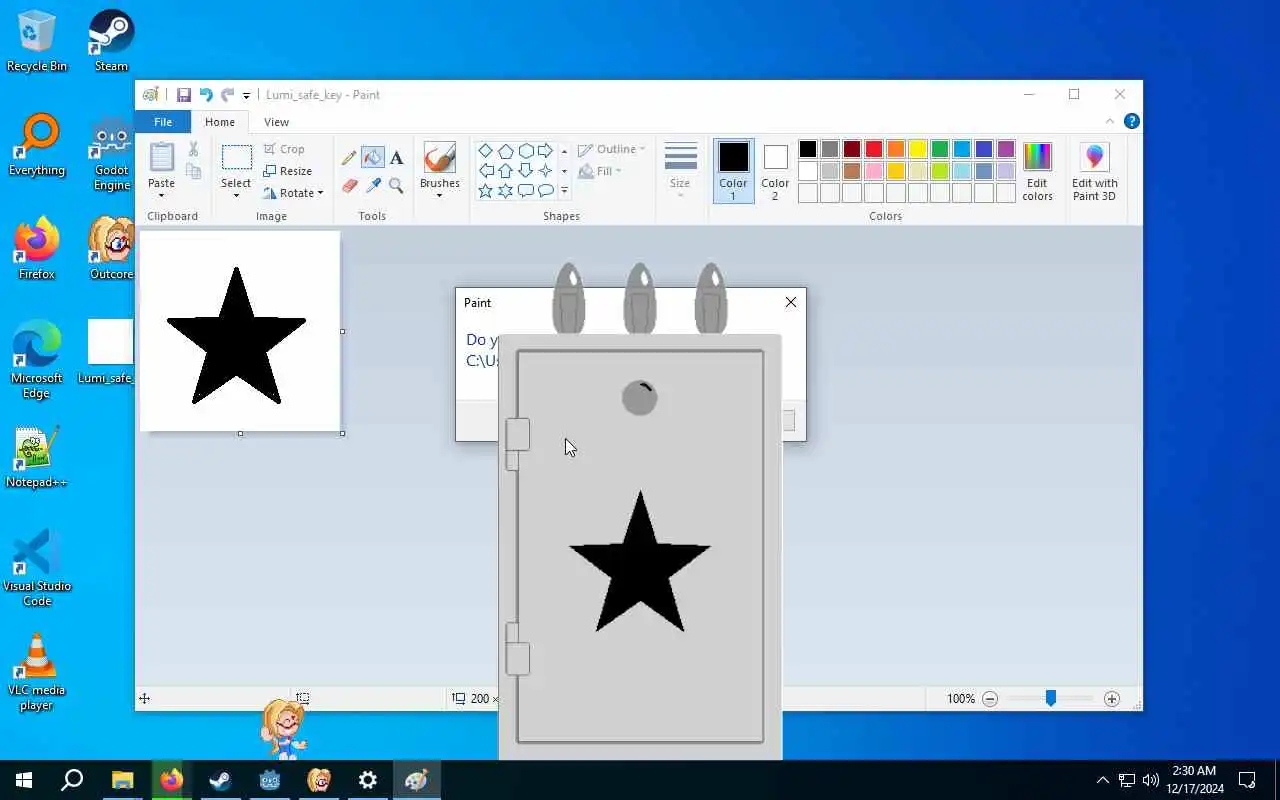Open the File menu
This screenshot has width=1280, height=800.
(x=163, y=122)
